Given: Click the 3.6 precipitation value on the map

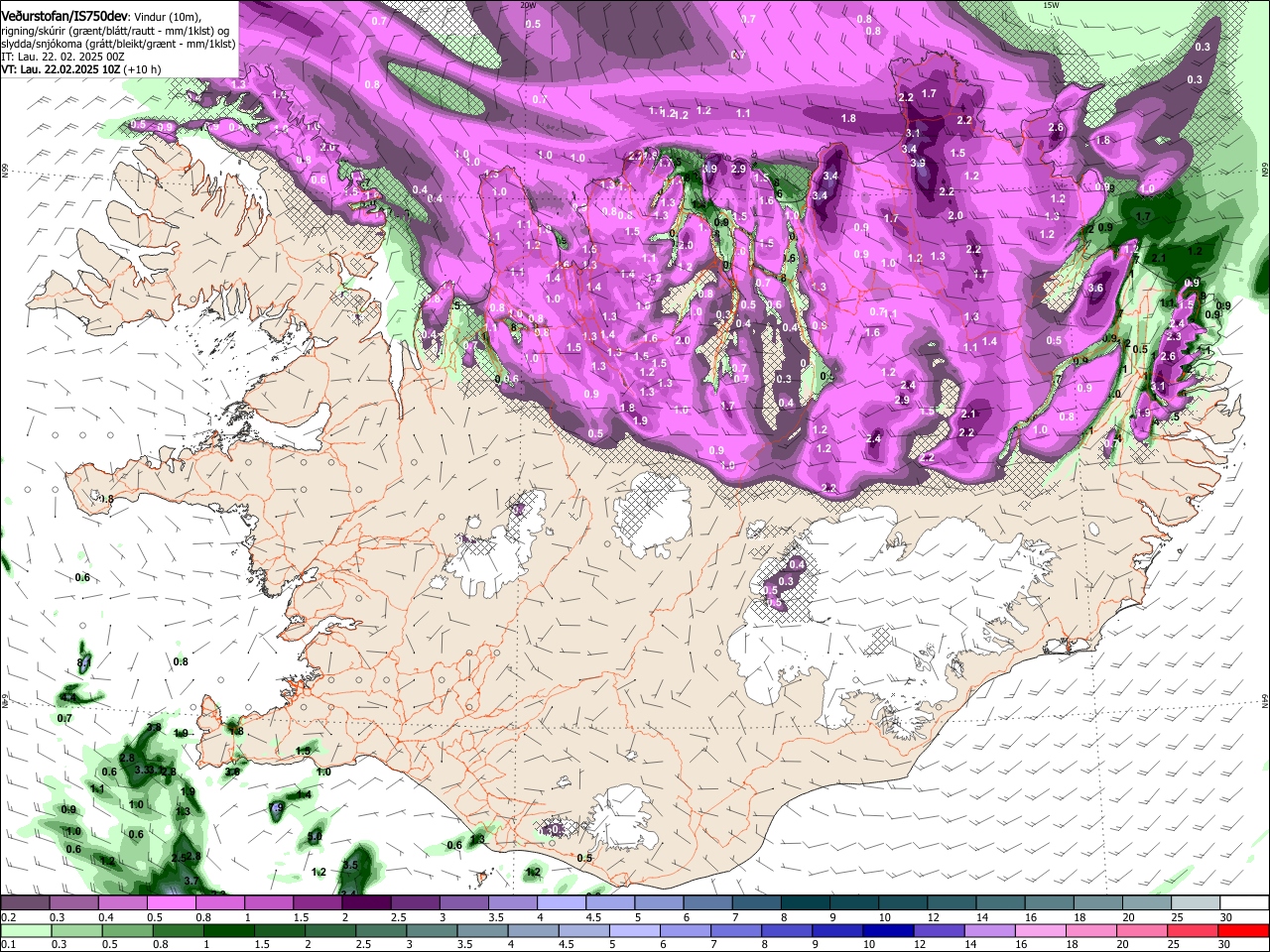Looking at the screenshot, I should 1095,289.
